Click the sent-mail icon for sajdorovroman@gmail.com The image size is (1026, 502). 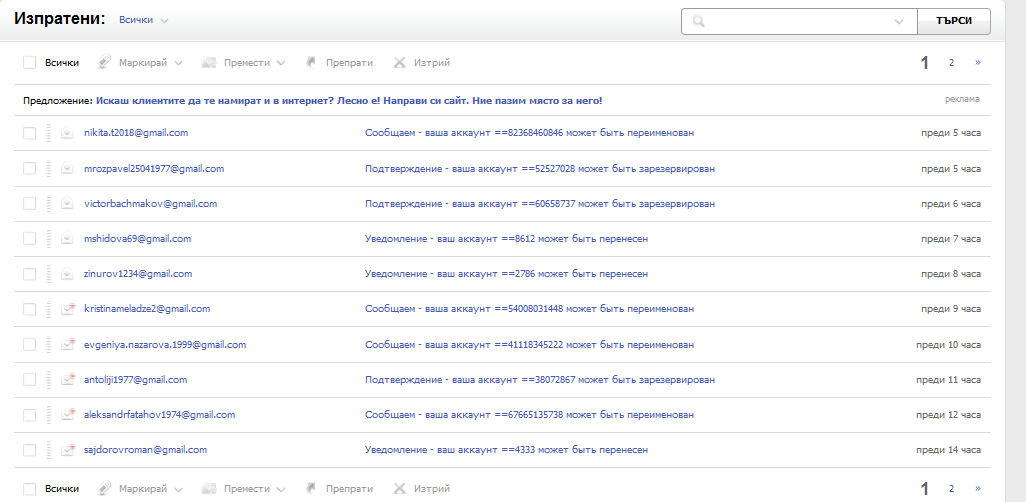coord(68,450)
